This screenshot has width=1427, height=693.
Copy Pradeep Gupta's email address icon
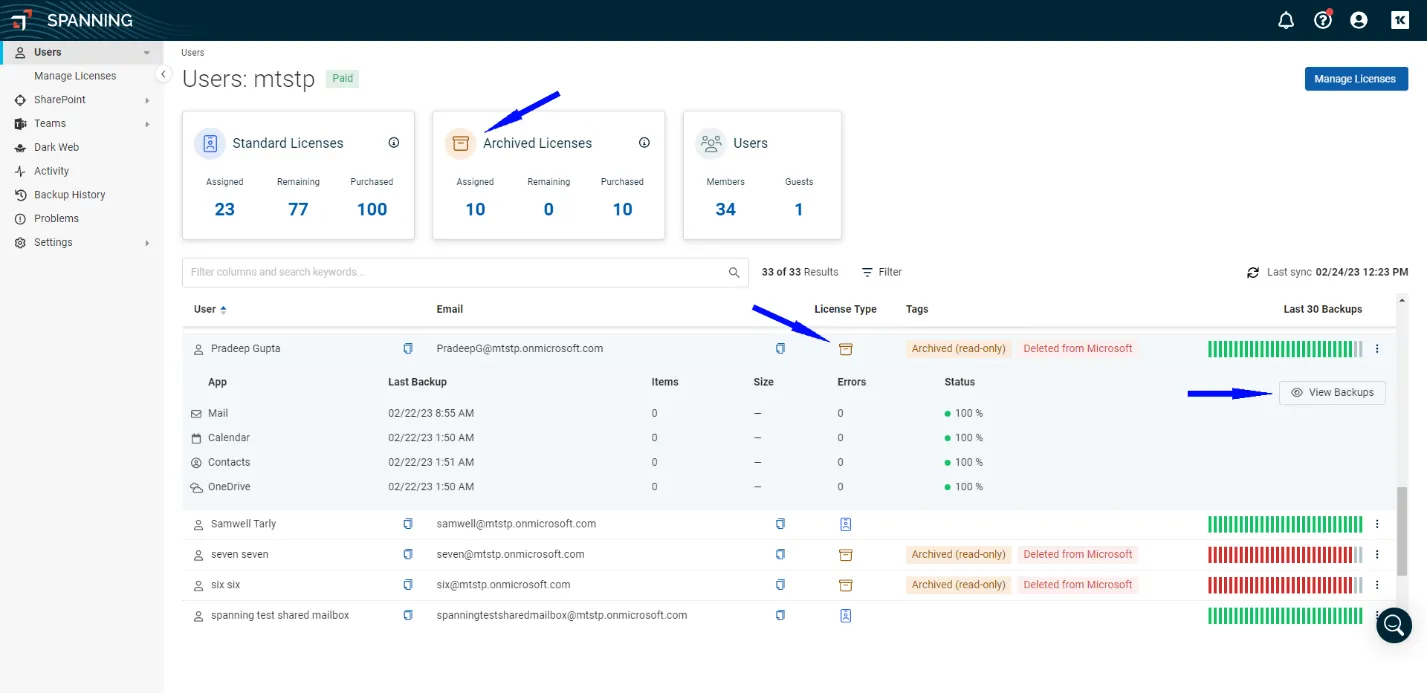[780, 349]
